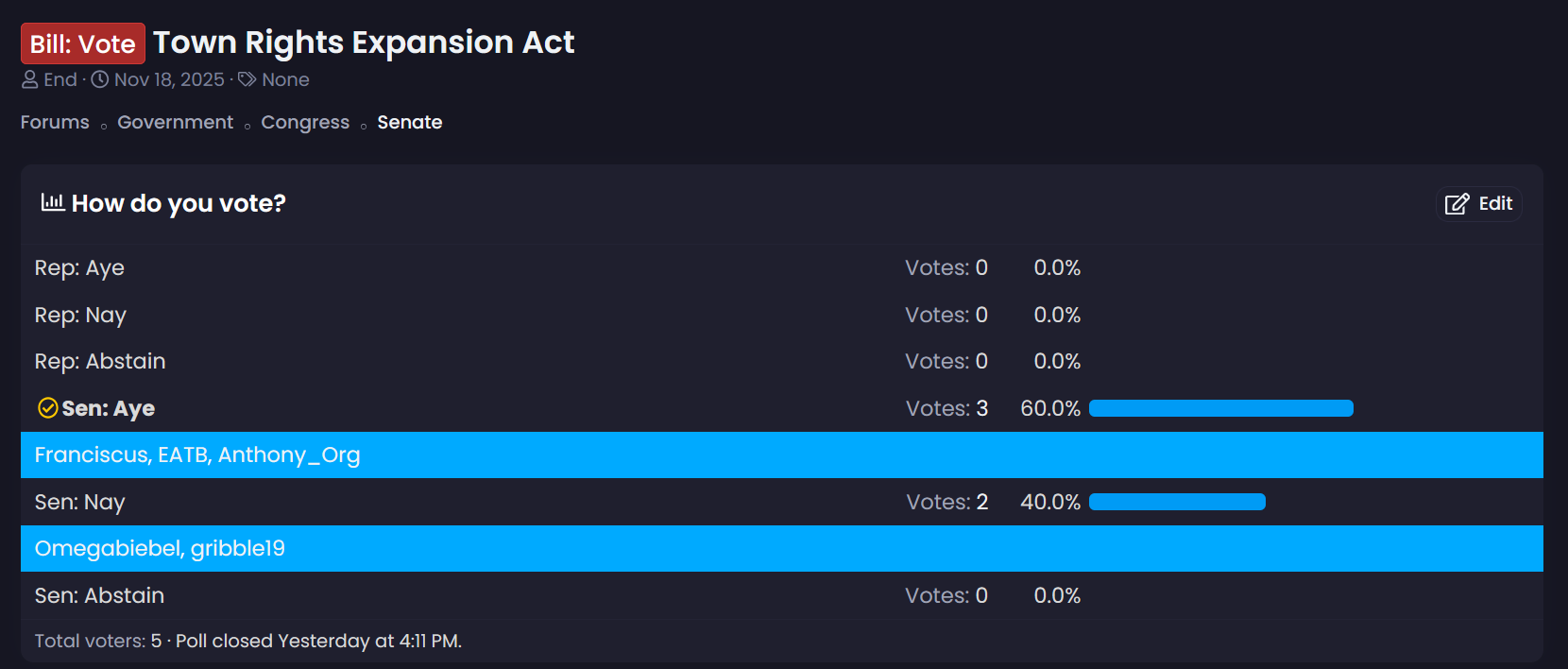Click the tags icon next to None
Screen dimensions: 1568x669
[247, 79]
